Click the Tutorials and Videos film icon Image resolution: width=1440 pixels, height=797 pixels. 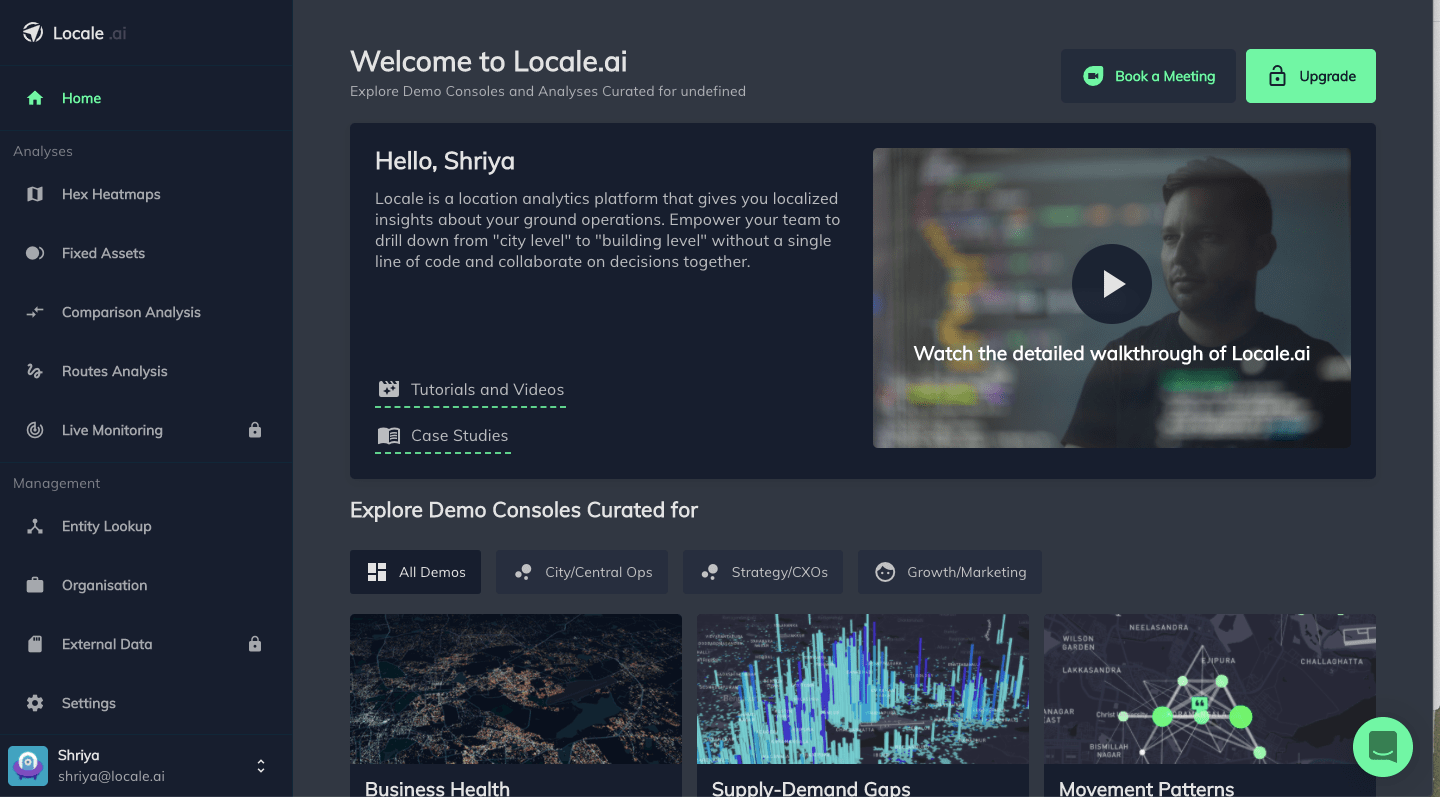(389, 389)
